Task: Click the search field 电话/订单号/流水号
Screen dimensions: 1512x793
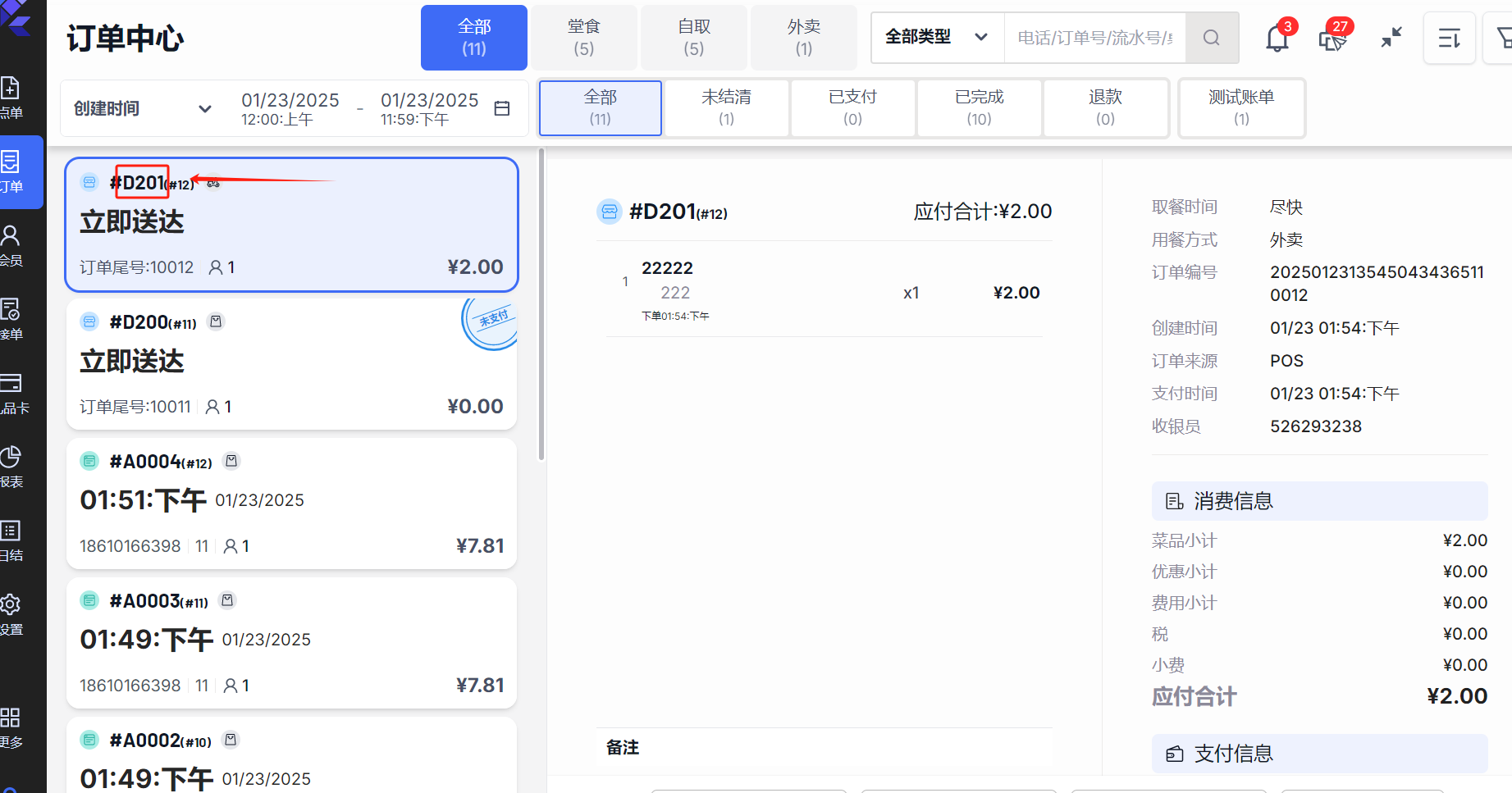Action: tap(1095, 38)
